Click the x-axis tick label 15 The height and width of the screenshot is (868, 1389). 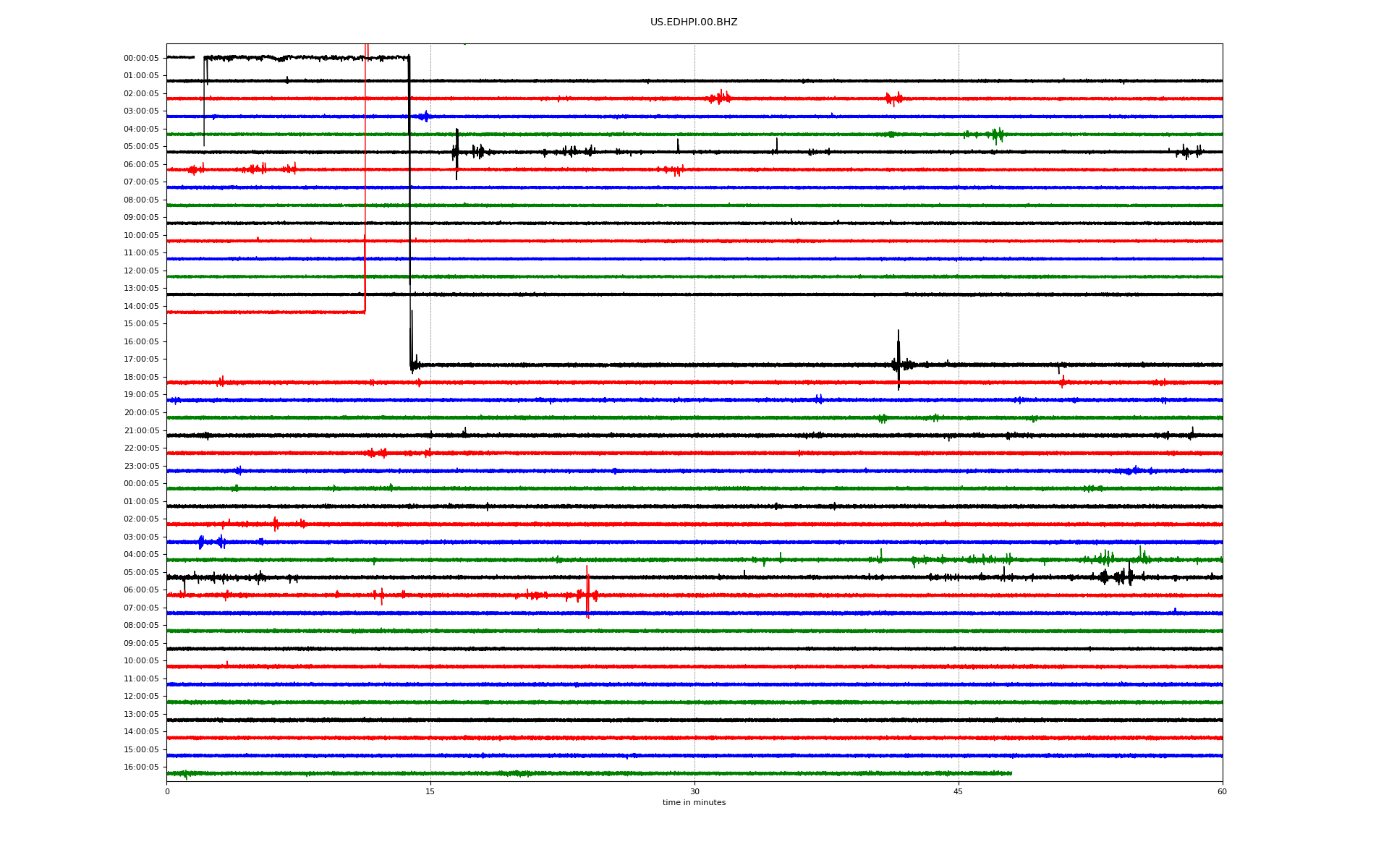click(x=430, y=791)
